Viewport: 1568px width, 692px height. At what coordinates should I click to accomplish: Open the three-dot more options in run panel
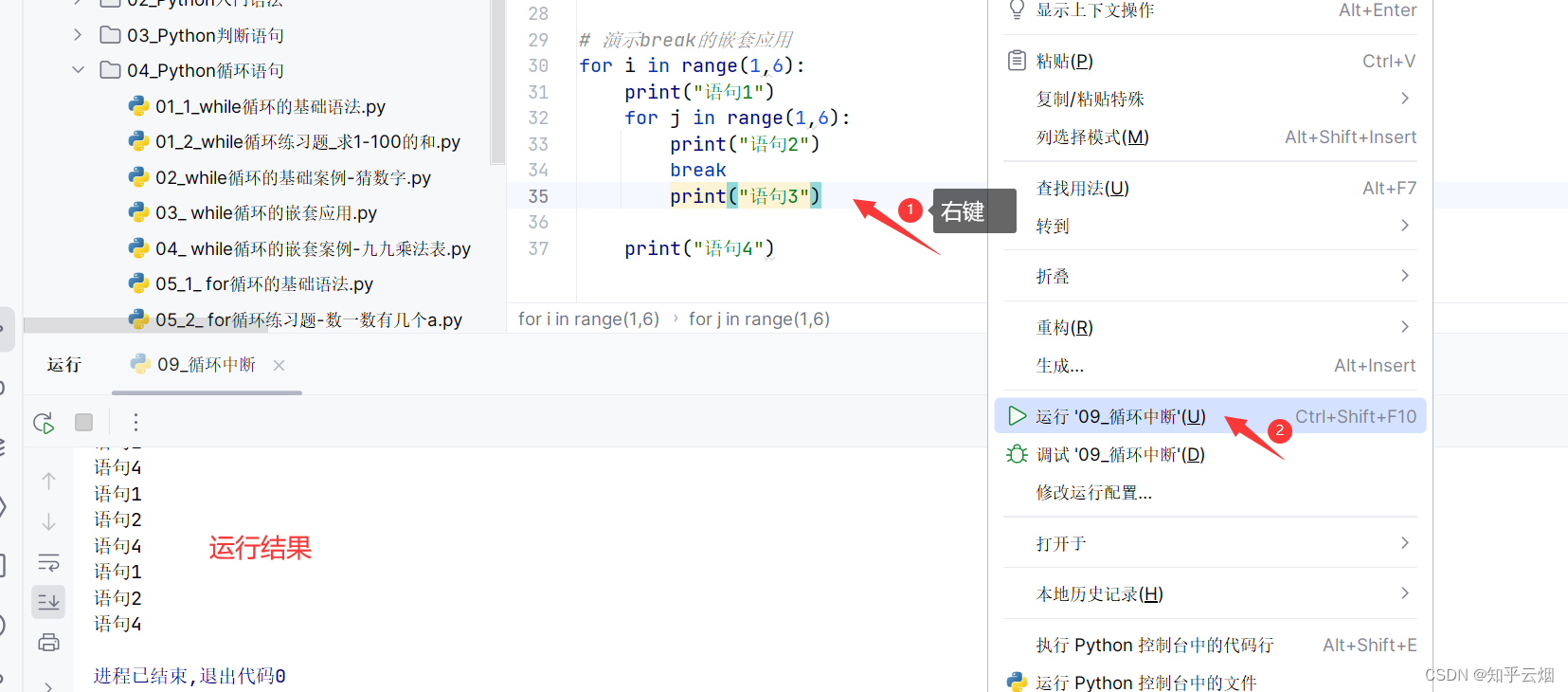click(135, 422)
